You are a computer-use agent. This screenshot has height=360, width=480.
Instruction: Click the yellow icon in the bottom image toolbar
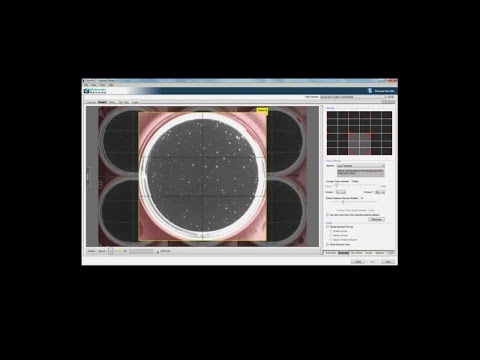[120, 251]
